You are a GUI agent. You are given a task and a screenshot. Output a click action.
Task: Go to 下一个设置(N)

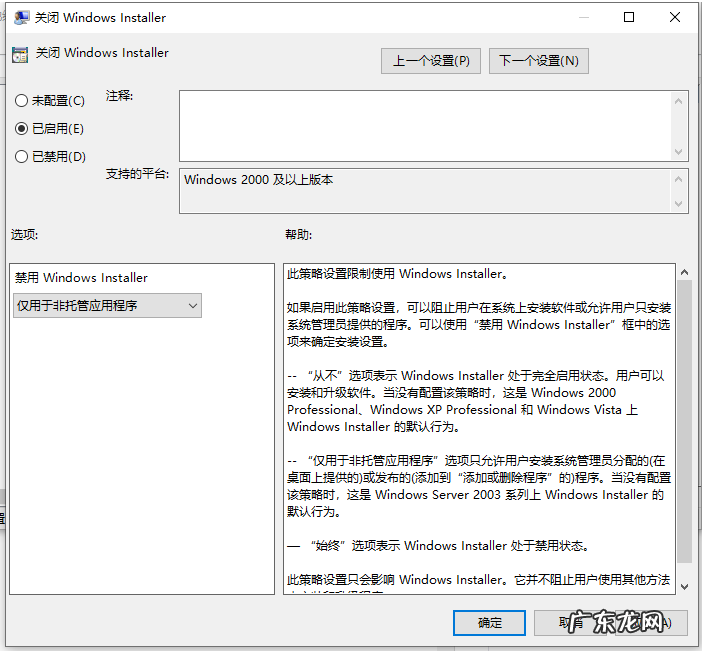(539, 61)
